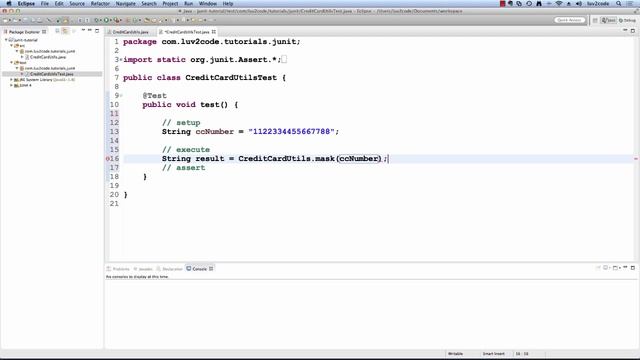
Task: Maximize the Package Explorer view
Action: point(97,31)
